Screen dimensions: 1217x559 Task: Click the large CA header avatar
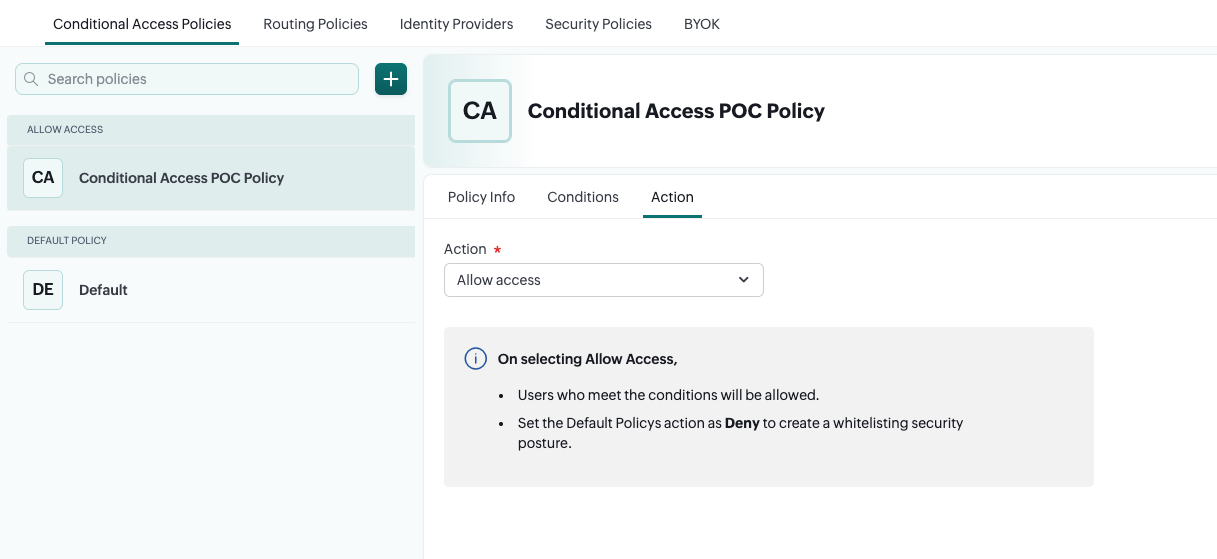pyautogui.click(x=480, y=111)
